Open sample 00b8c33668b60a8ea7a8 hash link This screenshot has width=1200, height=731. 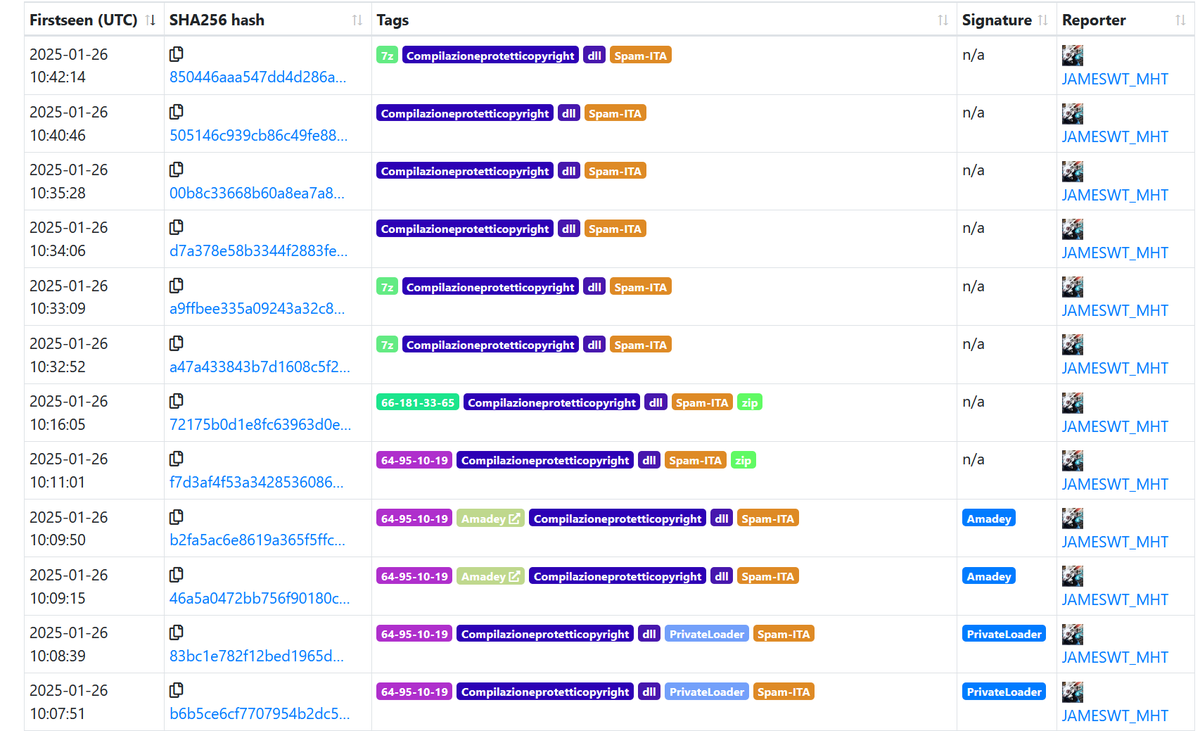(x=257, y=194)
